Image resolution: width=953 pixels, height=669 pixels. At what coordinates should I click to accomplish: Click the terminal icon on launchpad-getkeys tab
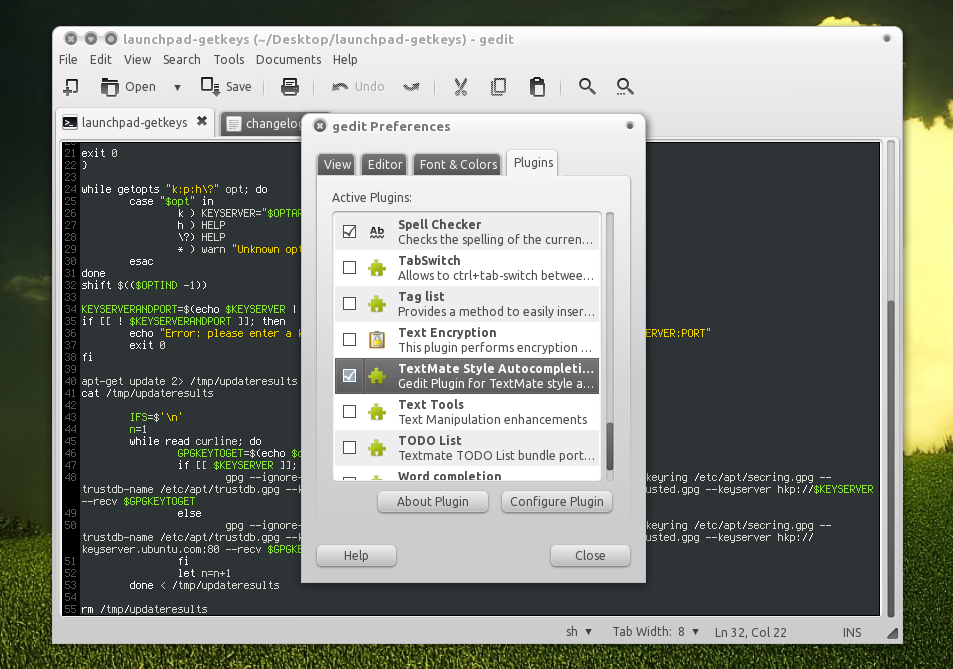70,123
